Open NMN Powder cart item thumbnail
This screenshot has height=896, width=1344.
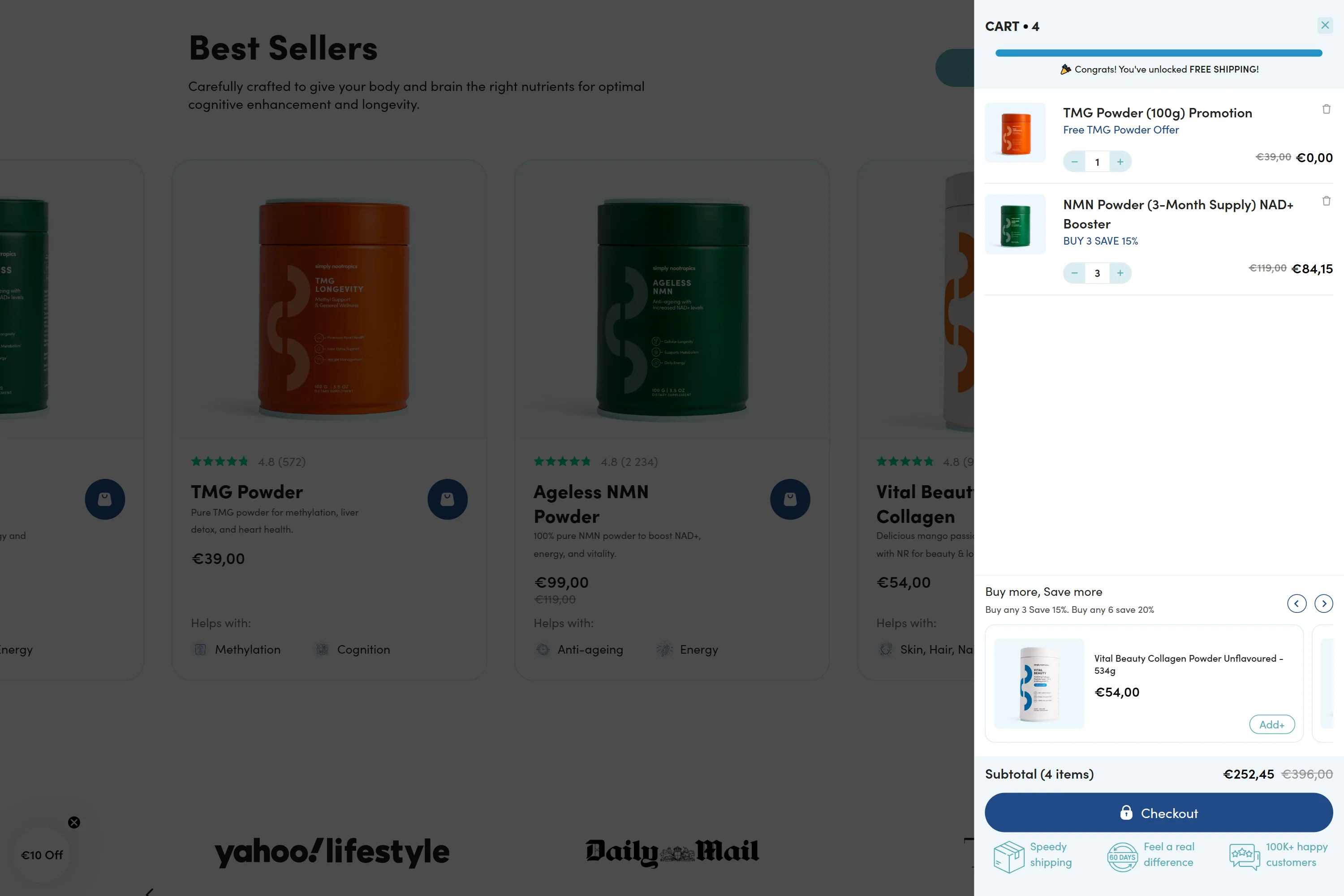click(x=1015, y=224)
